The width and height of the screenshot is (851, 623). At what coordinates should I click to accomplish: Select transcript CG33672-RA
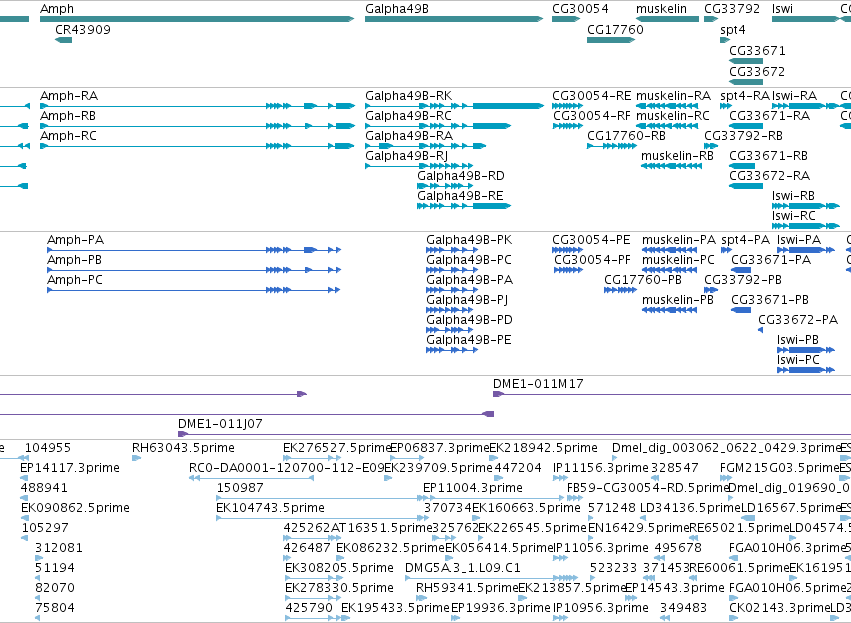click(746, 186)
